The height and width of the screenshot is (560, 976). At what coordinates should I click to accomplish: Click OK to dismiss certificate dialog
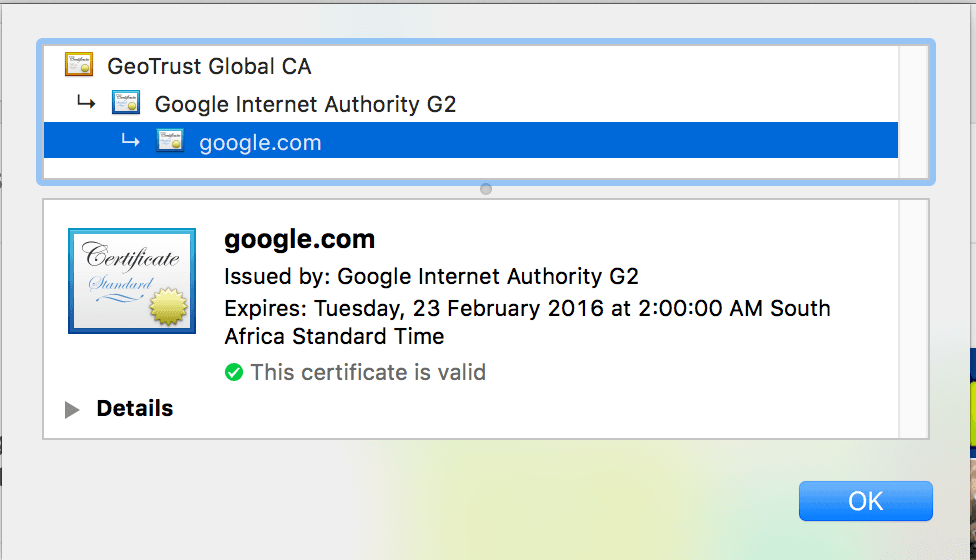tap(866, 501)
